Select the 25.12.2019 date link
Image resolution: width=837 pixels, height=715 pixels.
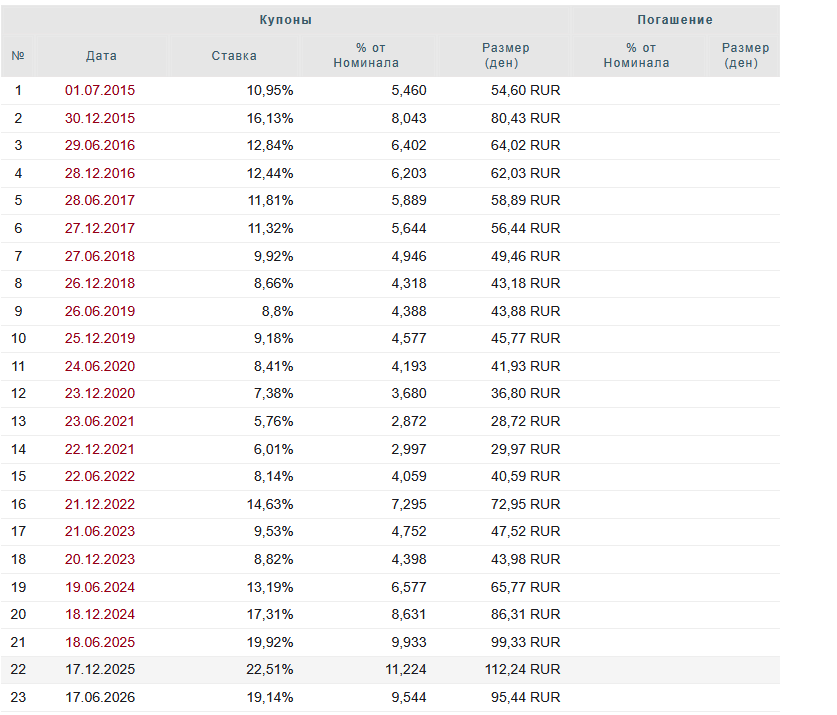tap(100, 338)
